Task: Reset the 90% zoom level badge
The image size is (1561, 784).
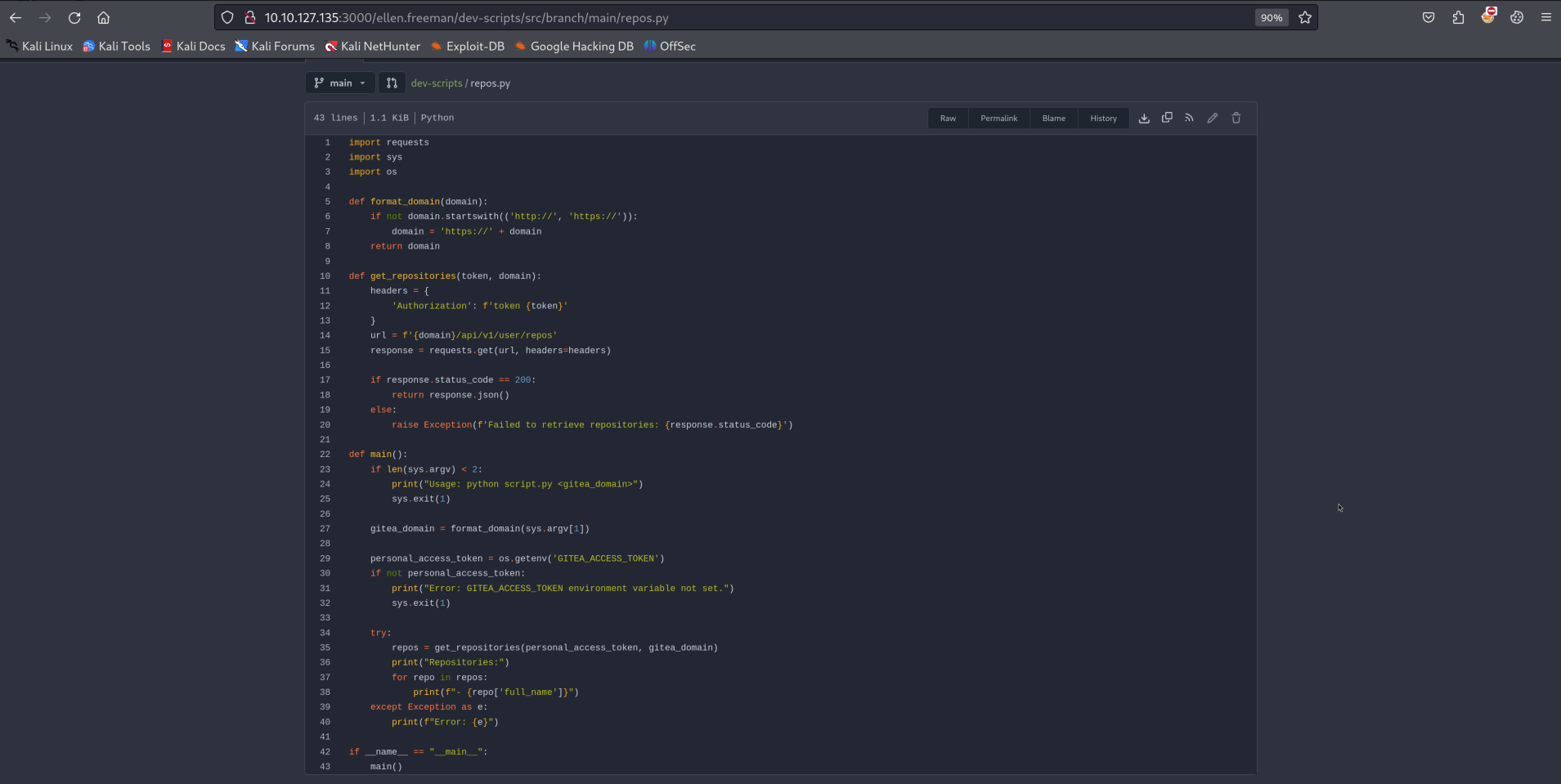Action: [x=1271, y=18]
